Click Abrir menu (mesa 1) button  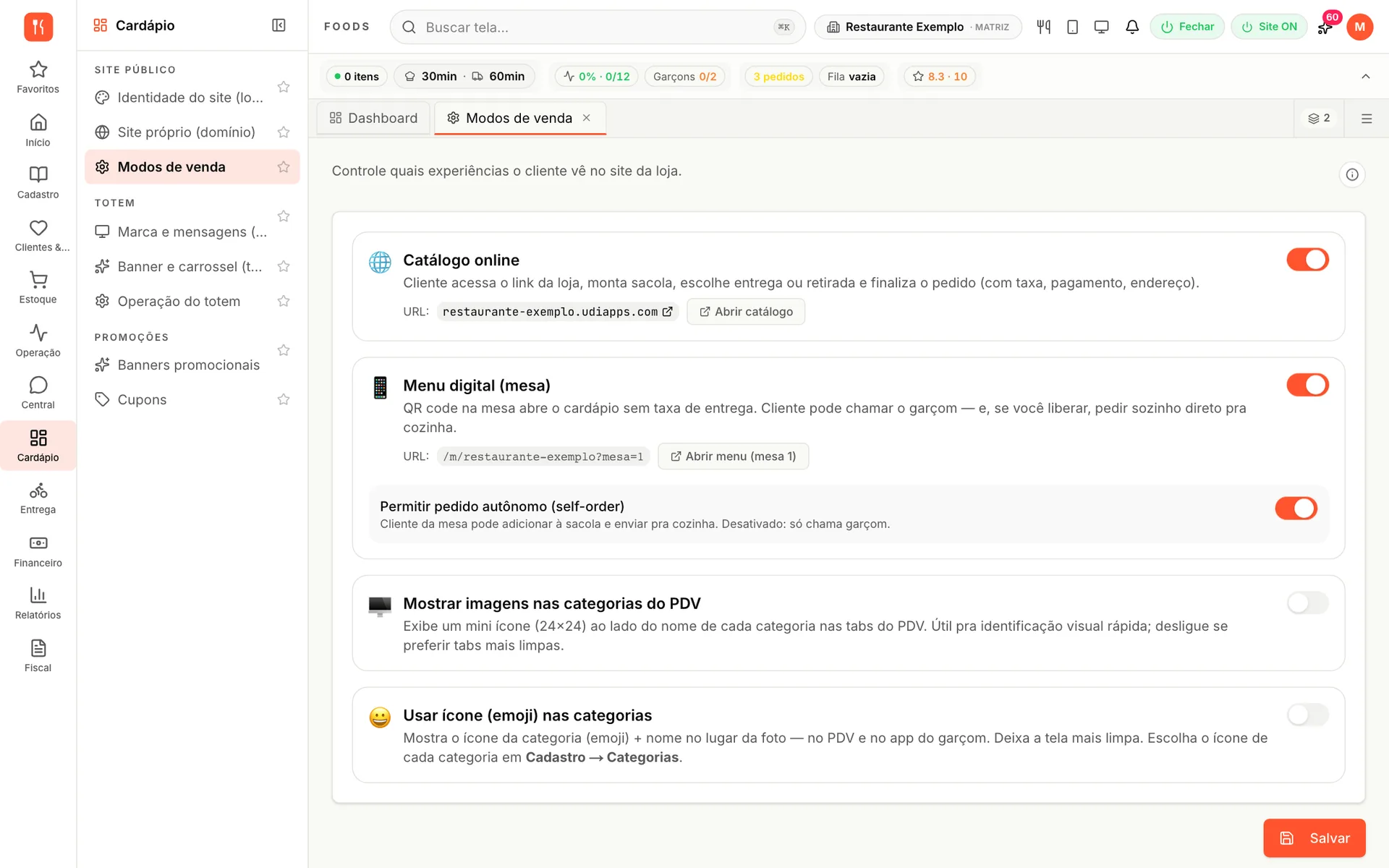pyautogui.click(x=733, y=456)
